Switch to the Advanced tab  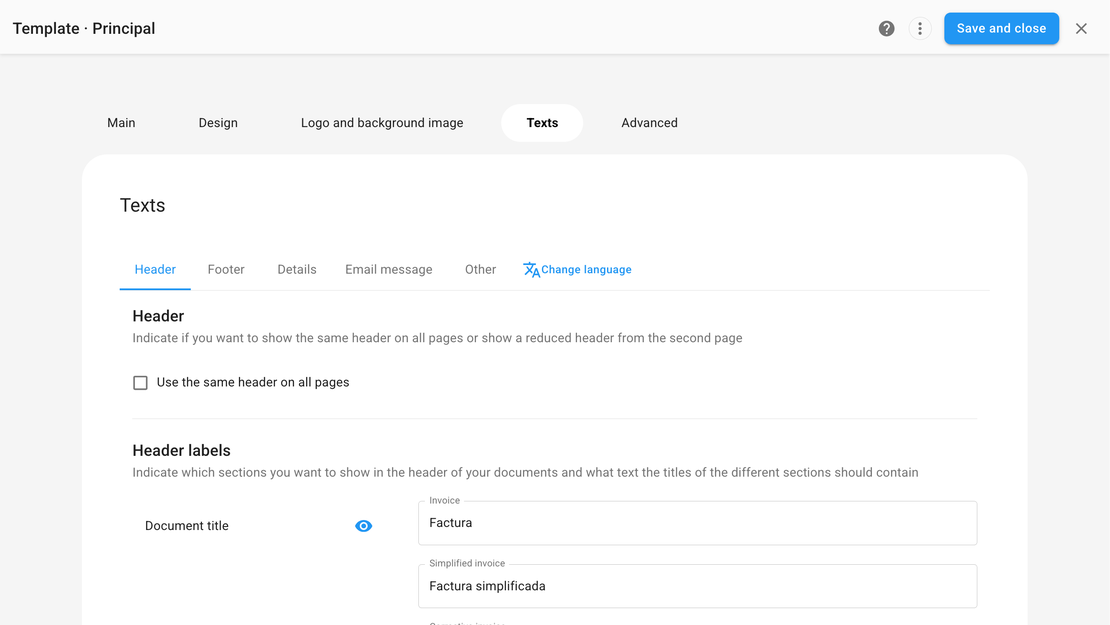click(649, 123)
